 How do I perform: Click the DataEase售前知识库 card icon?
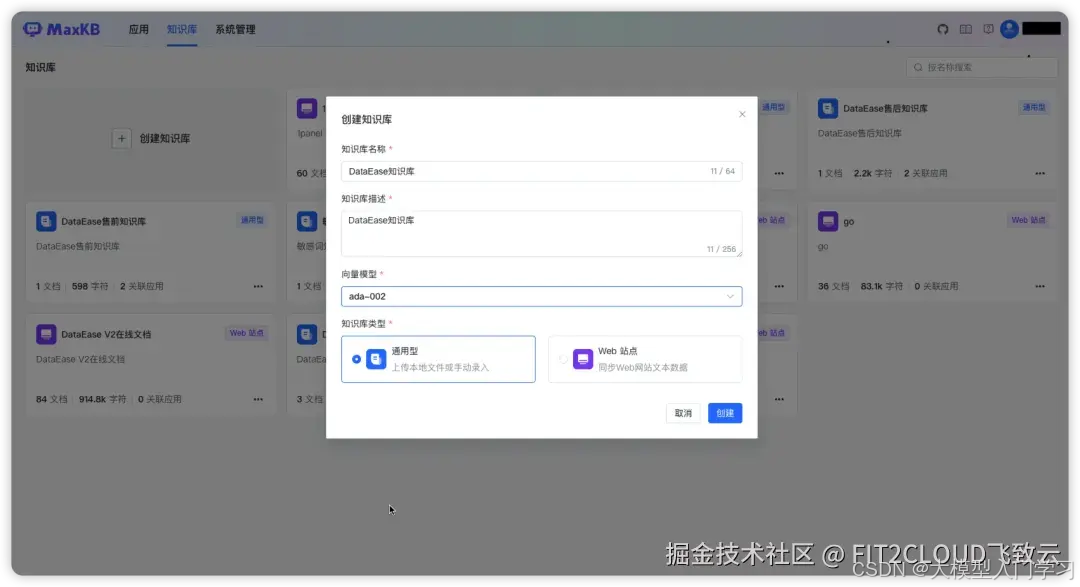click(46, 221)
